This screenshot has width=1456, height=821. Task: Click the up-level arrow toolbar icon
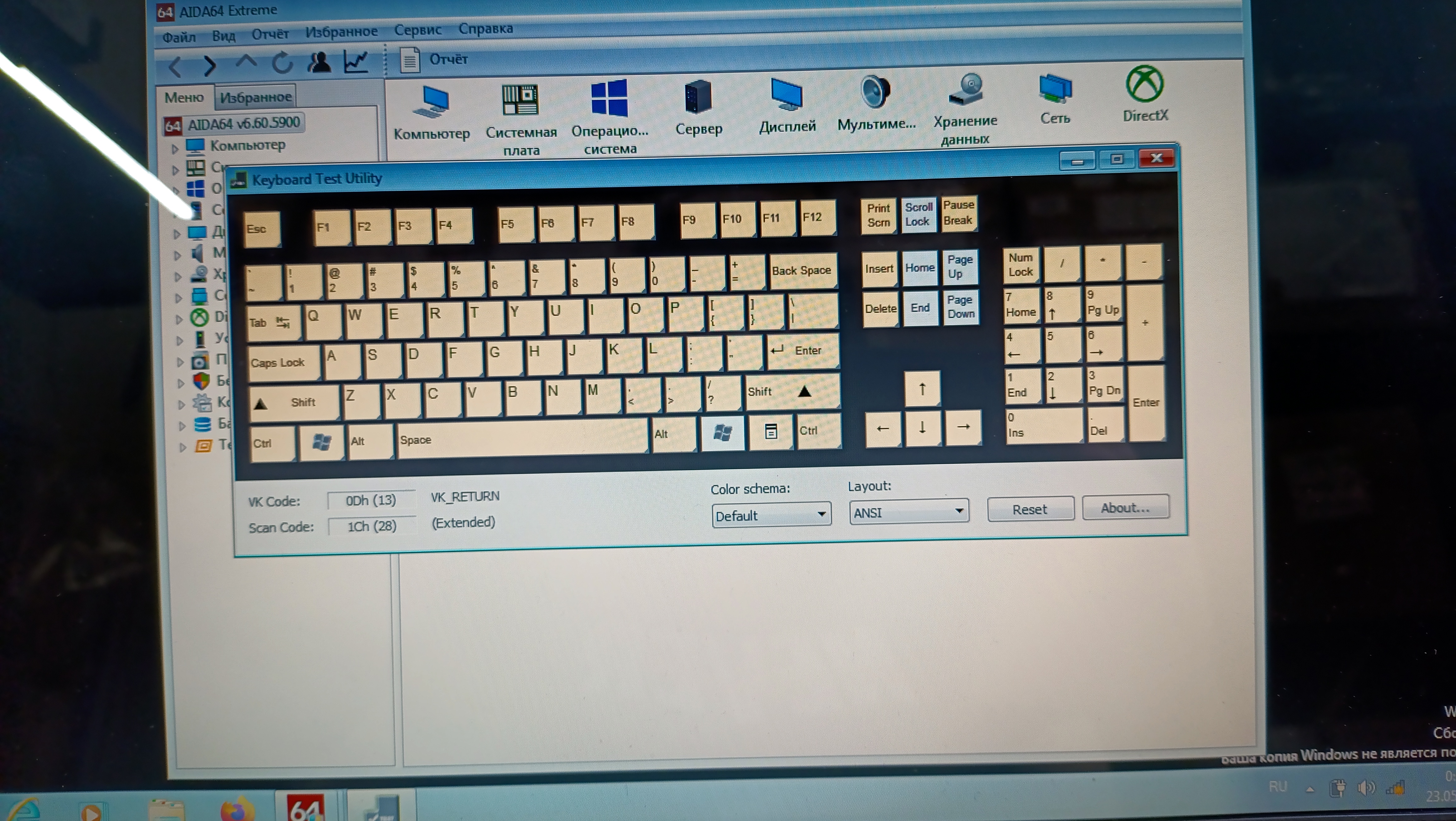(246, 62)
